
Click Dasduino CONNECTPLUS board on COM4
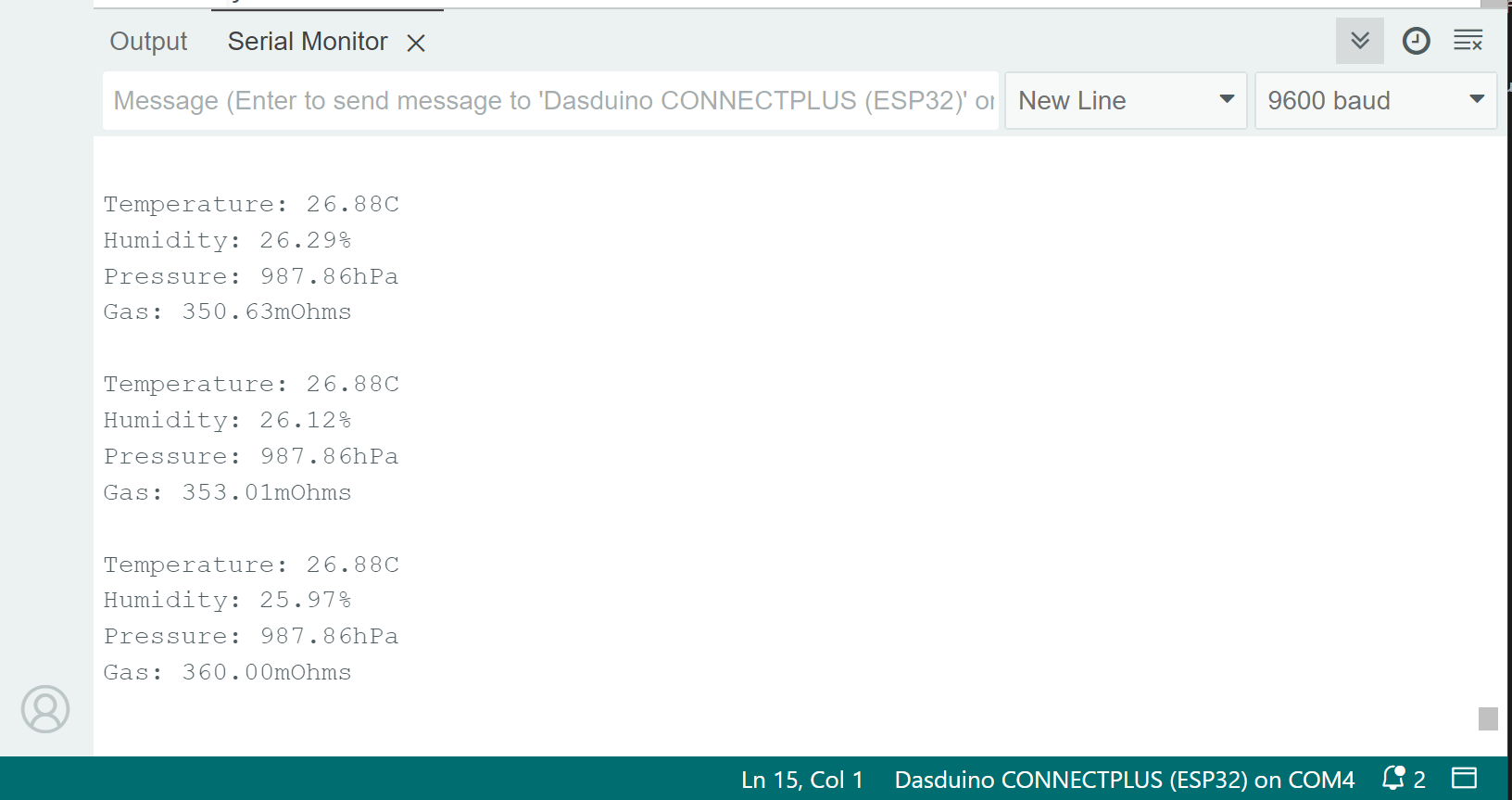[1124, 780]
